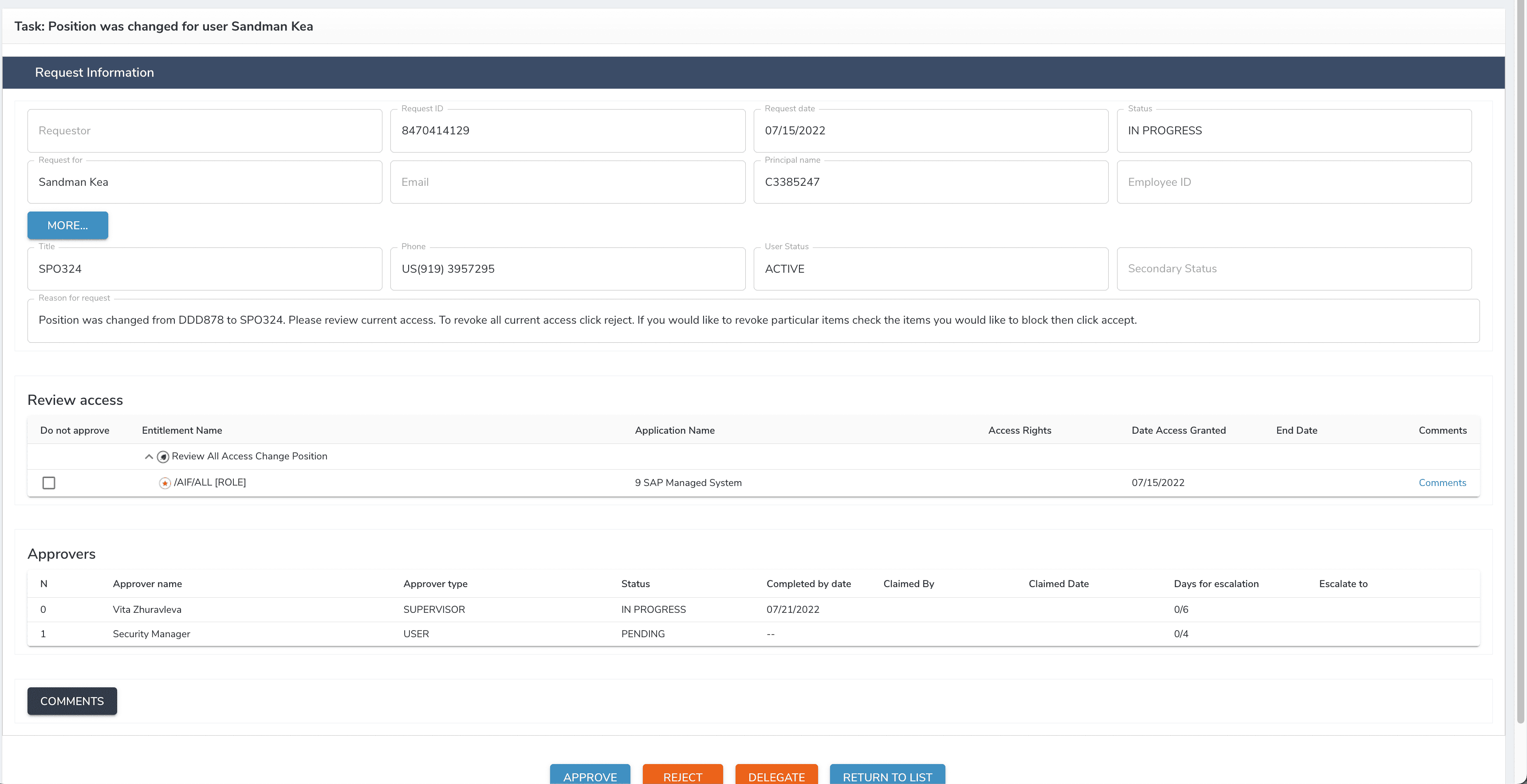
Task: Select the Vita Zhuravleva approver row
Action: [147, 610]
